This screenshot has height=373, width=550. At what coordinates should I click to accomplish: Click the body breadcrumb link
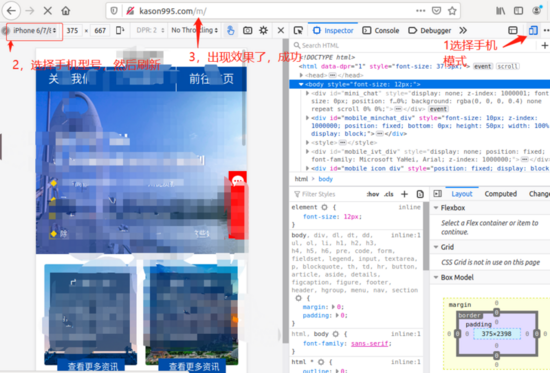(x=325, y=179)
